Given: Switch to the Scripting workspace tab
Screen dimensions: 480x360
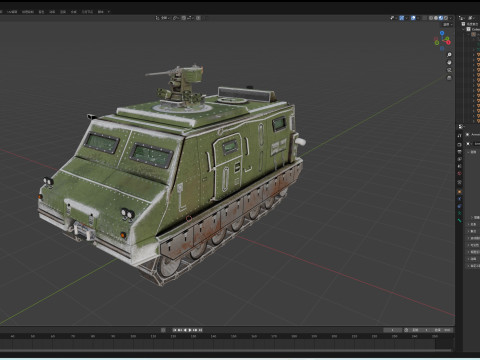Looking at the screenshot, I should tap(100, 12).
